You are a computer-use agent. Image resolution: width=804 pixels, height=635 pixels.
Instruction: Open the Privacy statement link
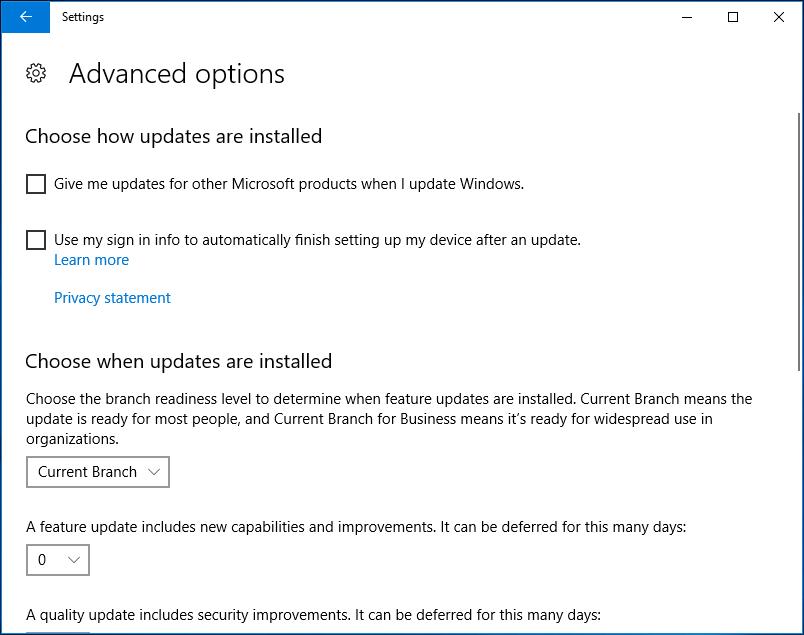112,298
